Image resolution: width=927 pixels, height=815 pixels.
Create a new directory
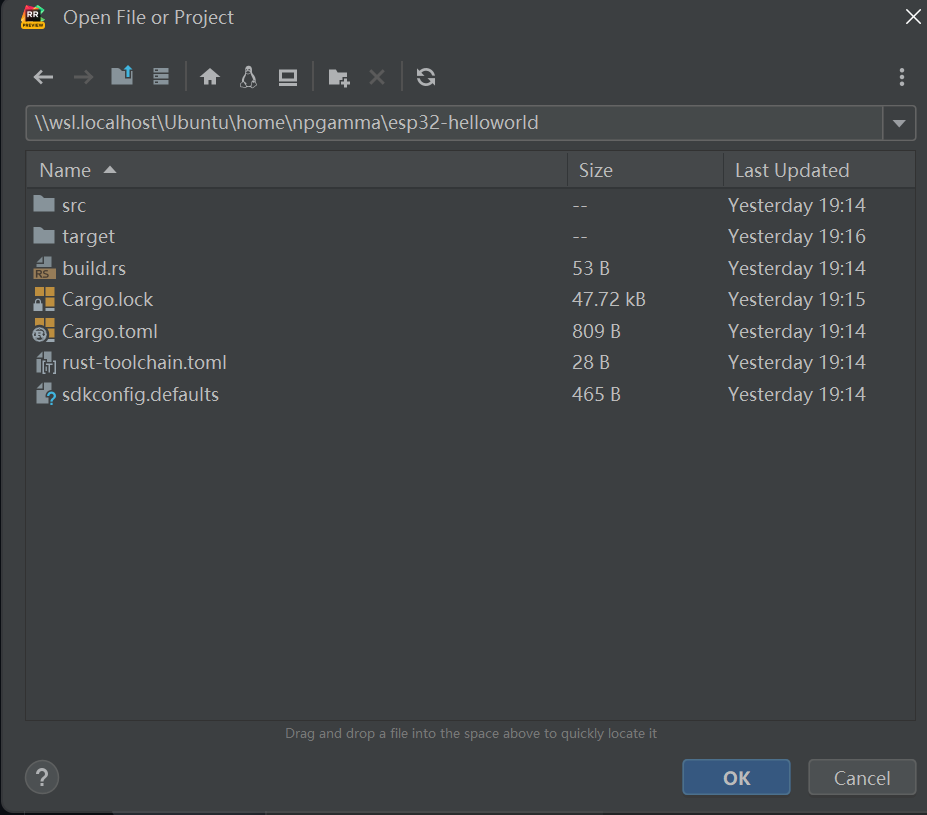point(338,76)
